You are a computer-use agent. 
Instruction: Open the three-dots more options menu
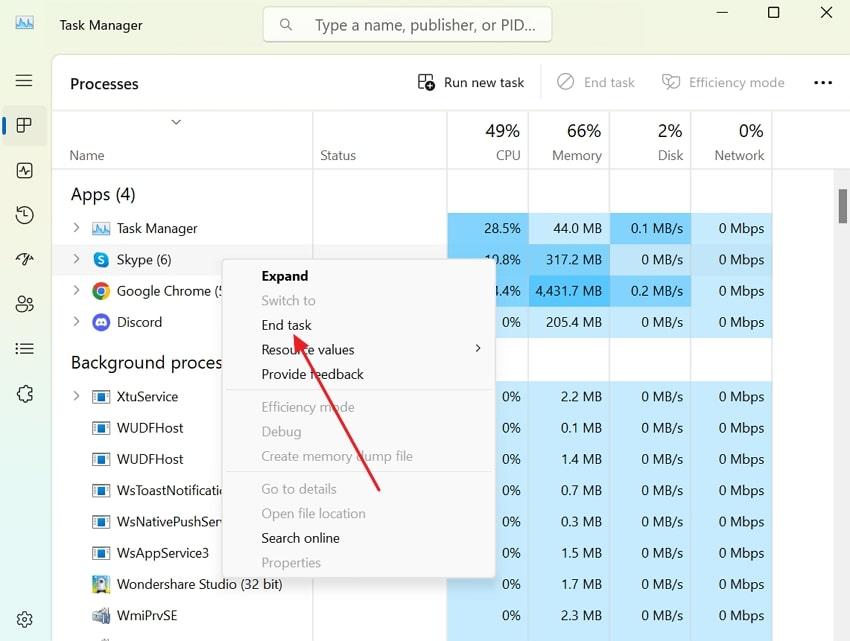pos(822,82)
